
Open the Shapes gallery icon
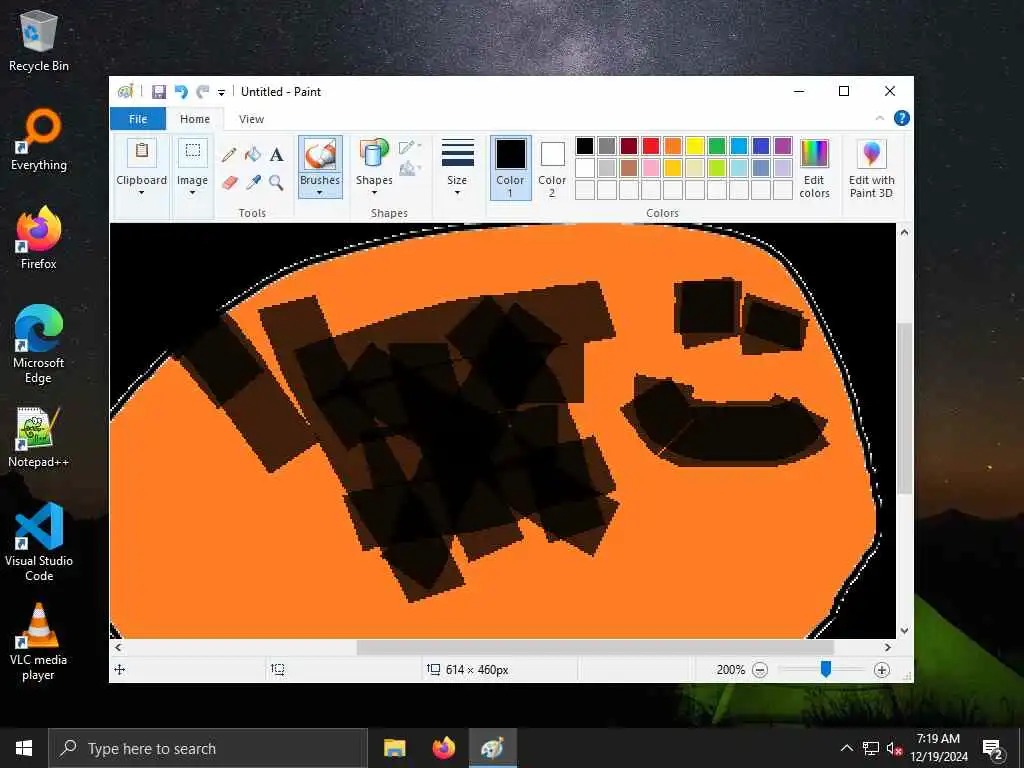pos(374,154)
